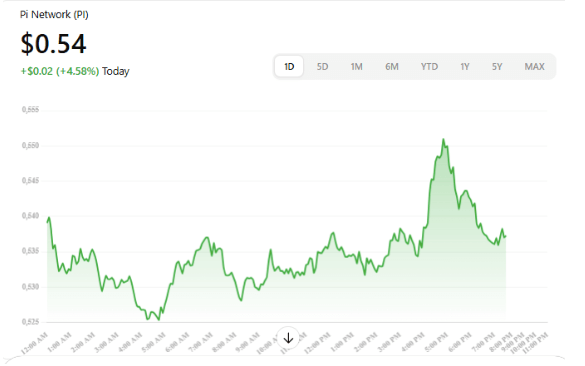Click the chart peak near 5:00 PM

coord(444,140)
